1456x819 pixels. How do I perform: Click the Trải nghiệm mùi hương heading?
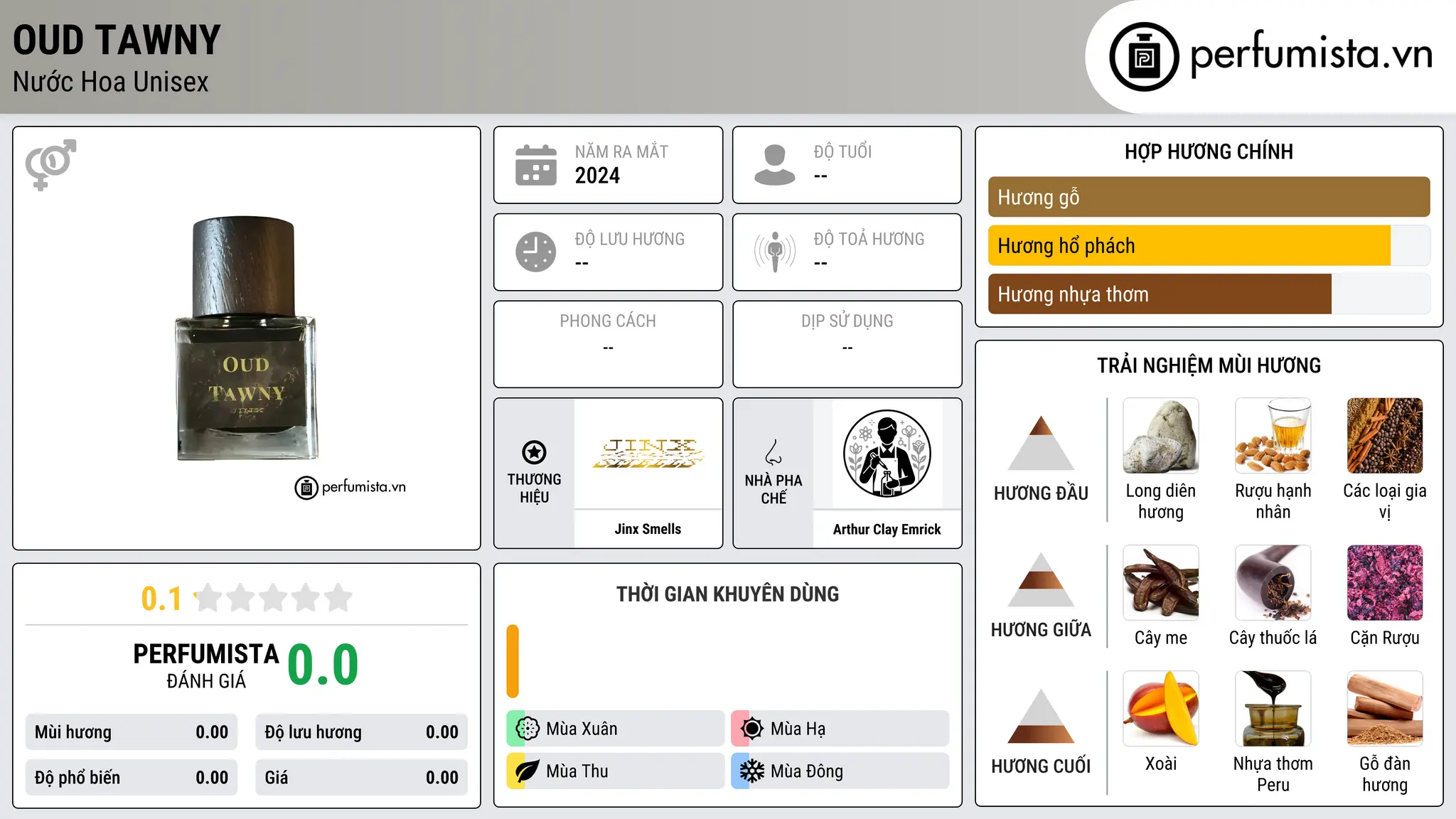pos(1209,365)
